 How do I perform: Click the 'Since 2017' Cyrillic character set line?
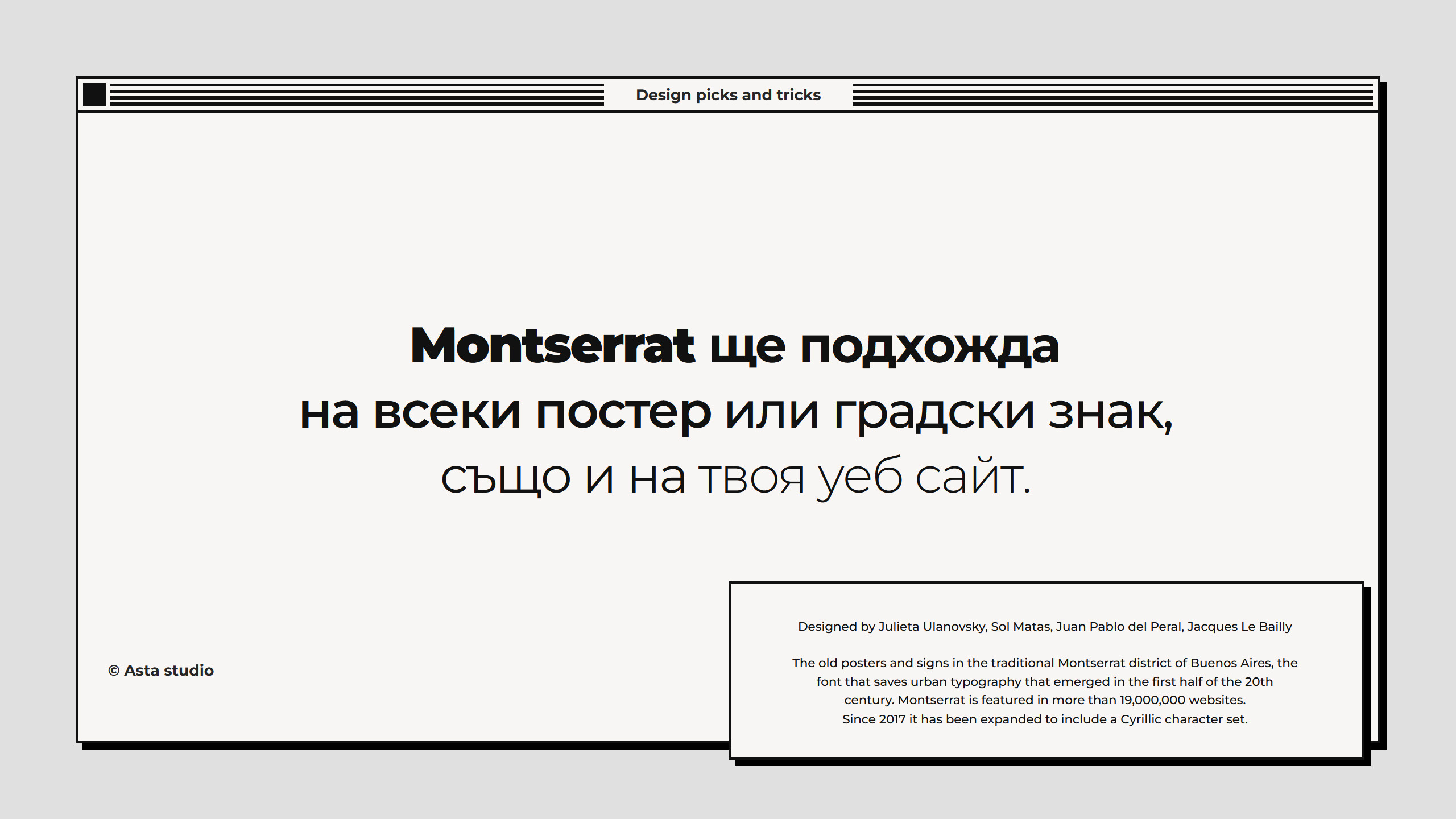[x=1045, y=719]
